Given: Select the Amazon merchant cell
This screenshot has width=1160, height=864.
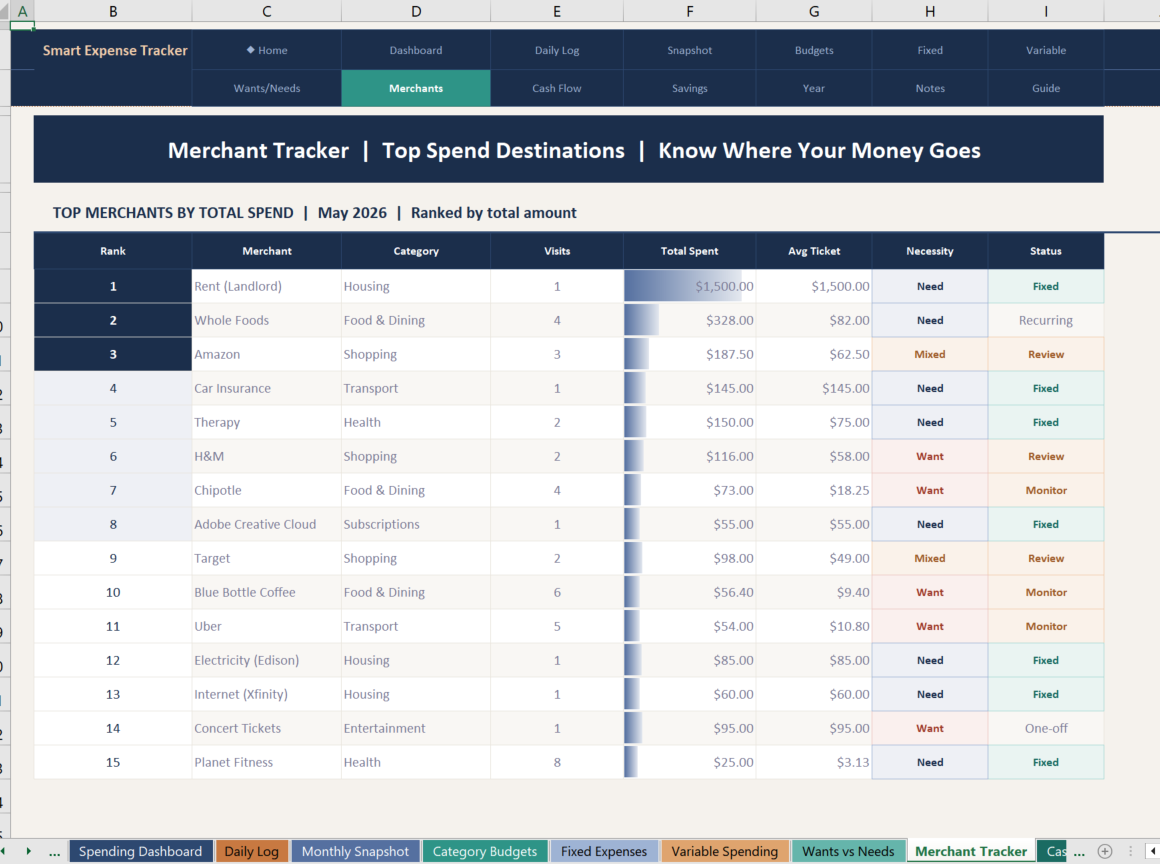Looking at the screenshot, I should [266, 354].
